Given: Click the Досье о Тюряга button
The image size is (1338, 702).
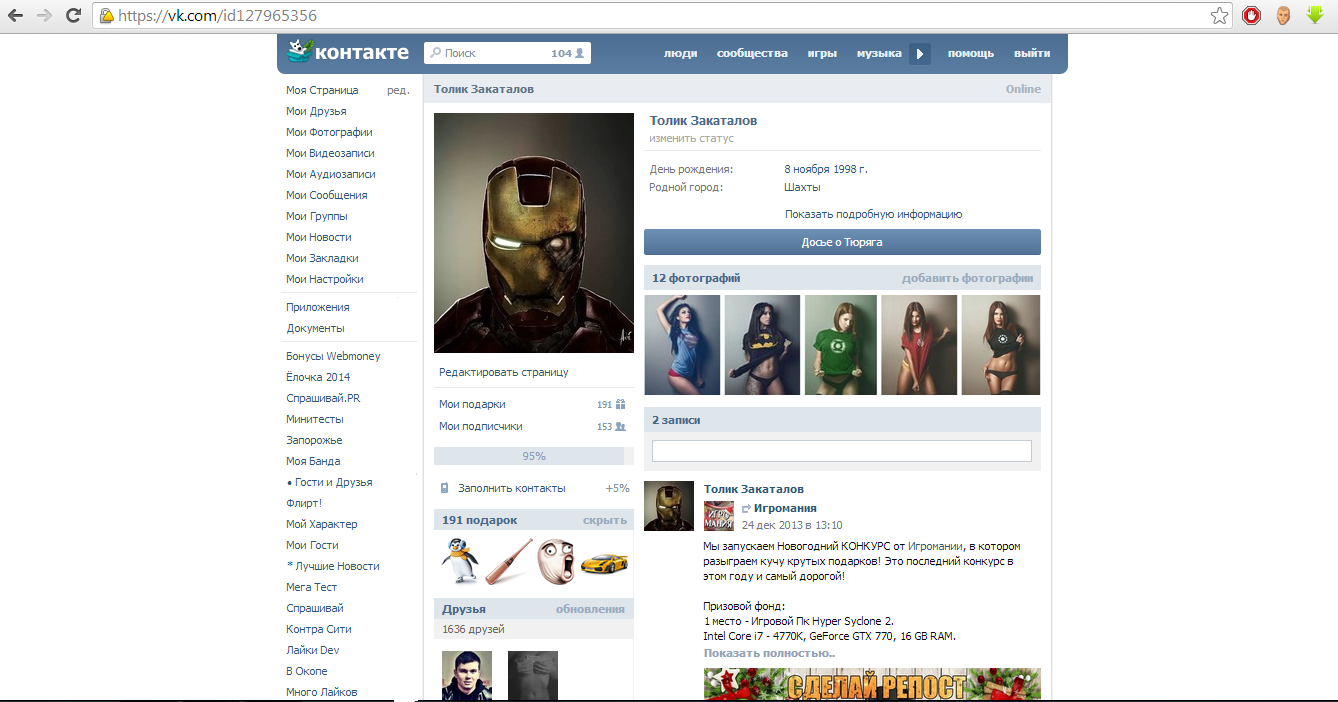Looking at the screenshot, I should click(842, 242).
